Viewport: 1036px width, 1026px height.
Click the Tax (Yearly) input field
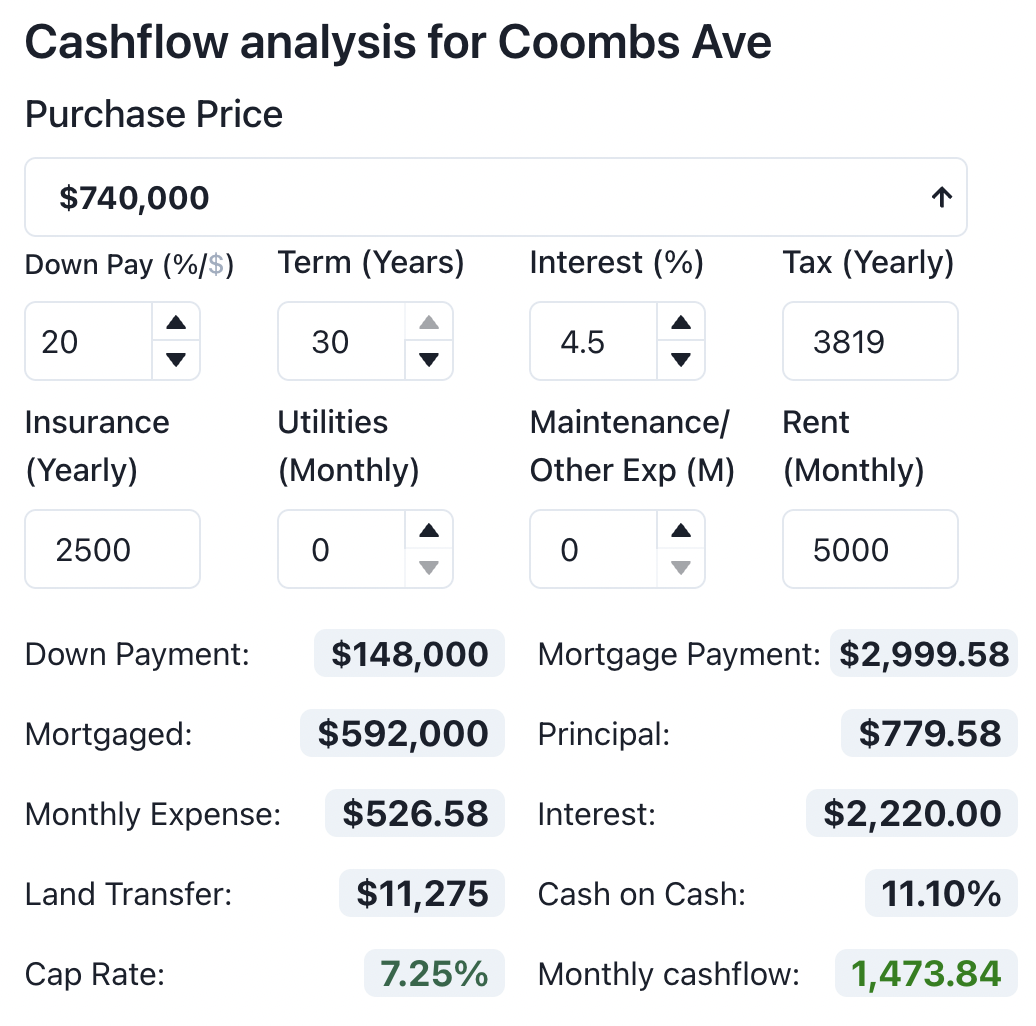click(869, 342)
